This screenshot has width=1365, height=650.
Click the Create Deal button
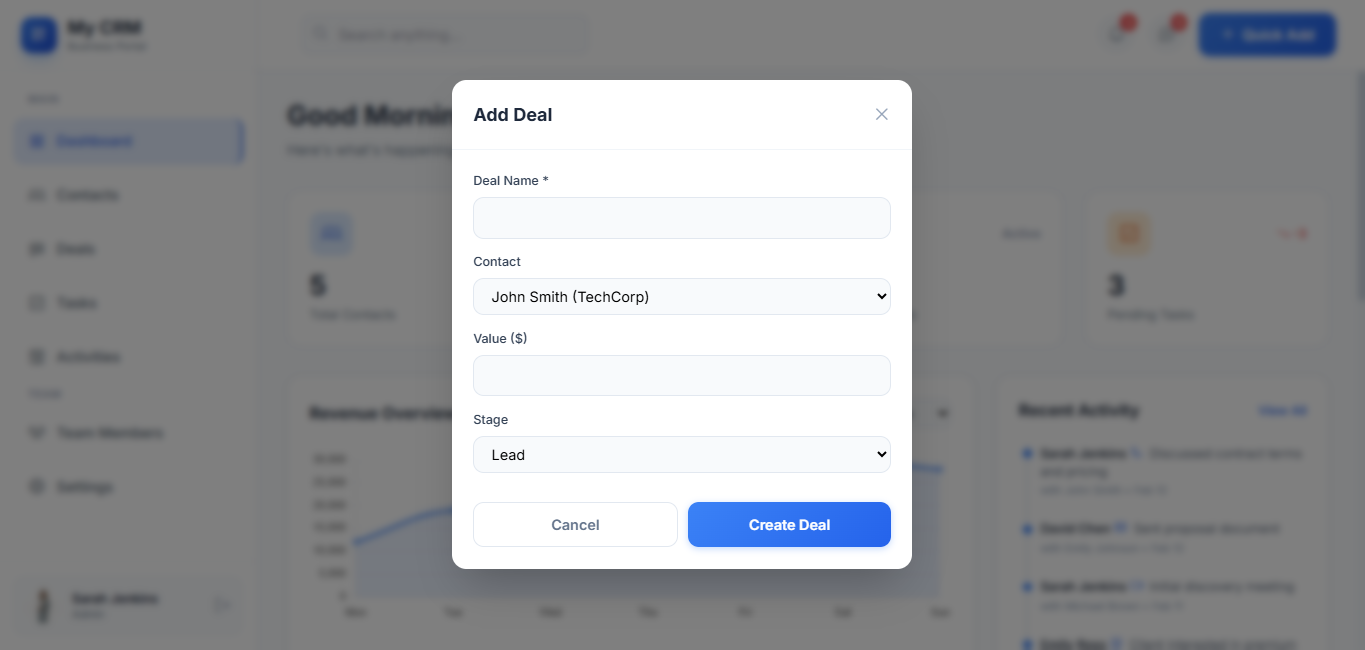tap(789, 525)
